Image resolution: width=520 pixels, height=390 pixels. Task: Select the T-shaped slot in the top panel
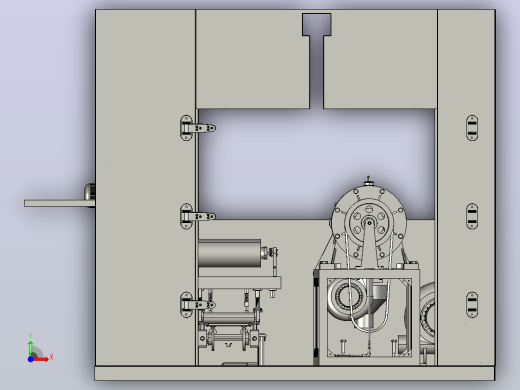pos(317,60)
